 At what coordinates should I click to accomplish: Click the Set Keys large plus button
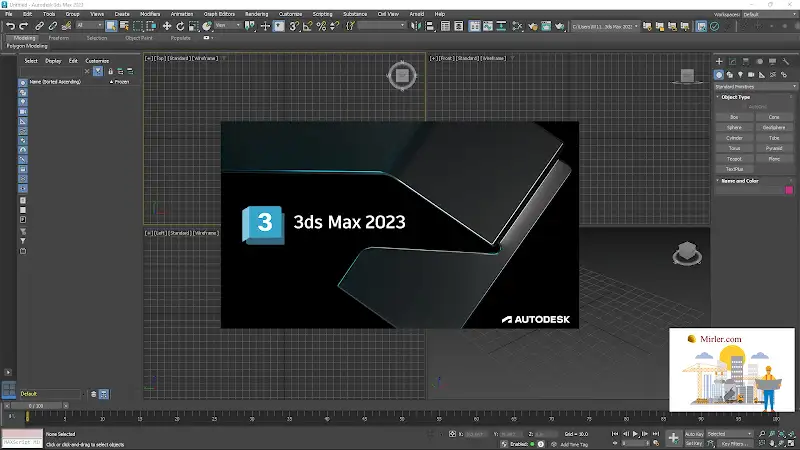673,438
